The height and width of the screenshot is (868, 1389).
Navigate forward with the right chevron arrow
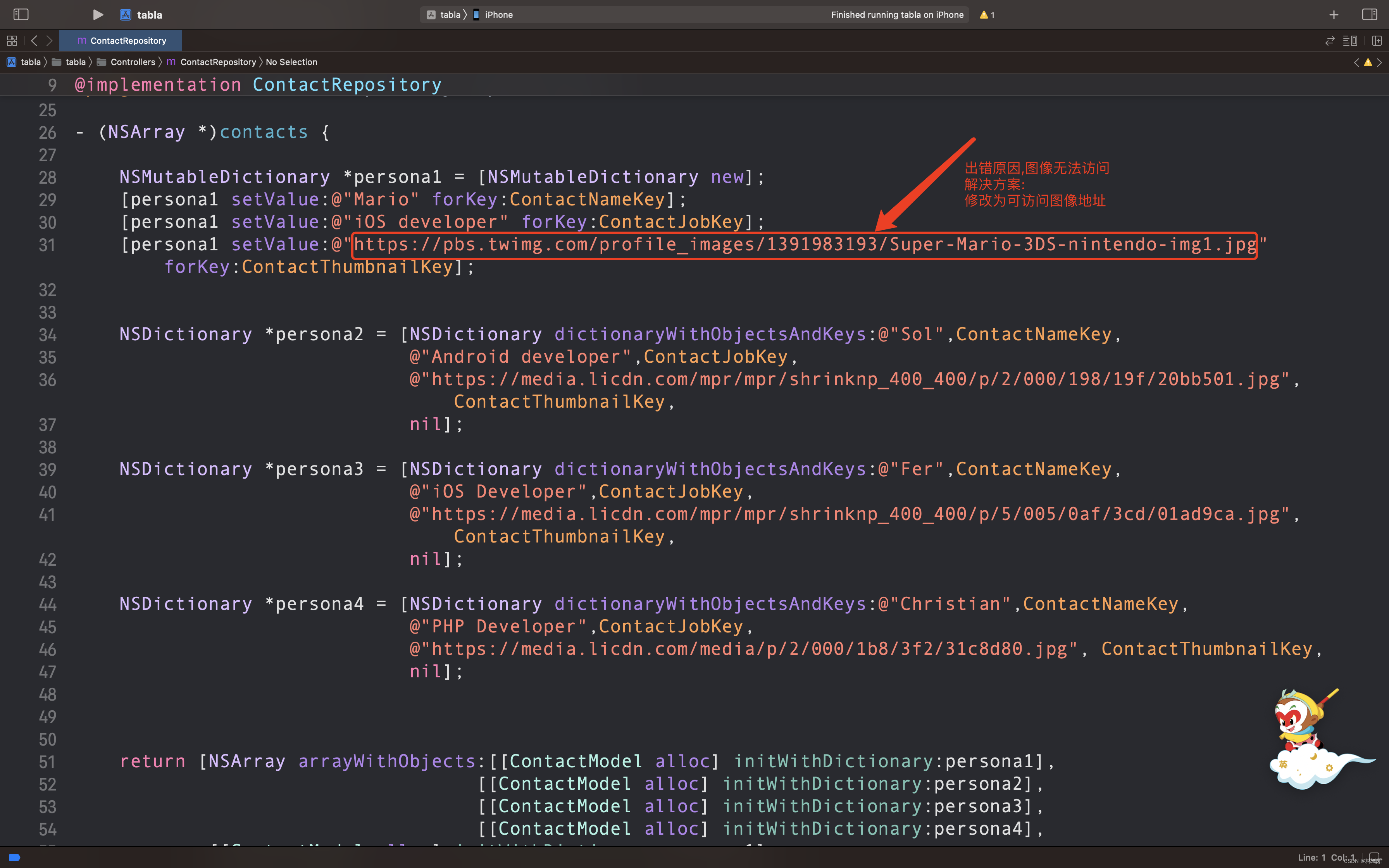tap(50, 41)
